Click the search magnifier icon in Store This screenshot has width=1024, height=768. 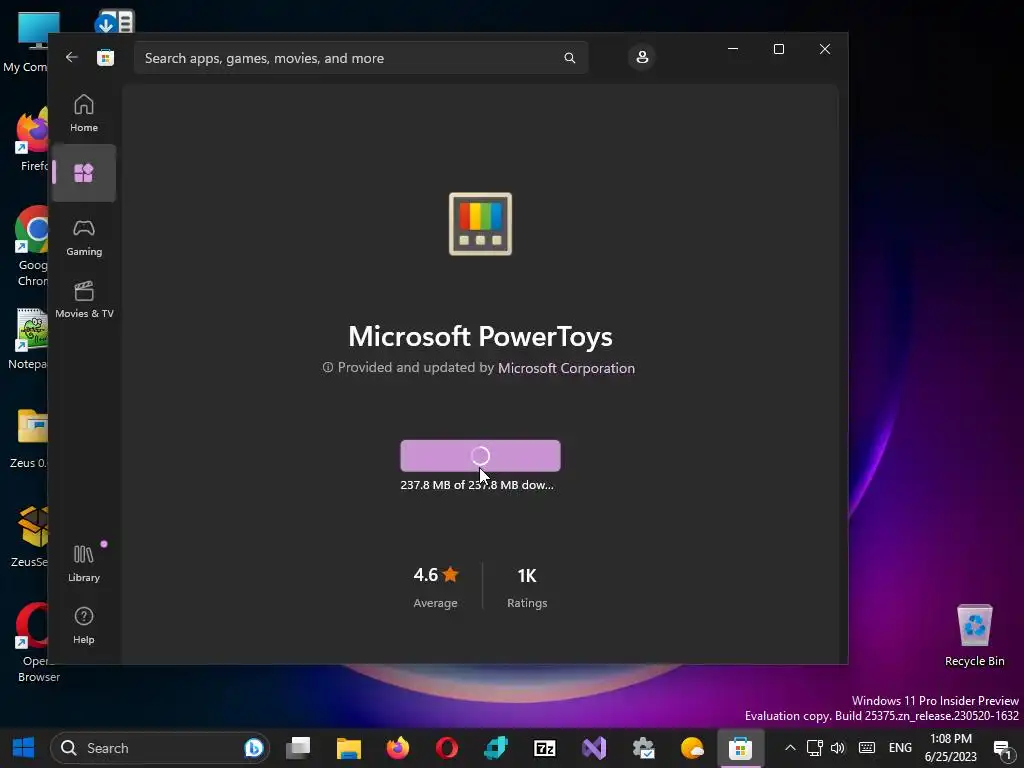pos(569,58)
